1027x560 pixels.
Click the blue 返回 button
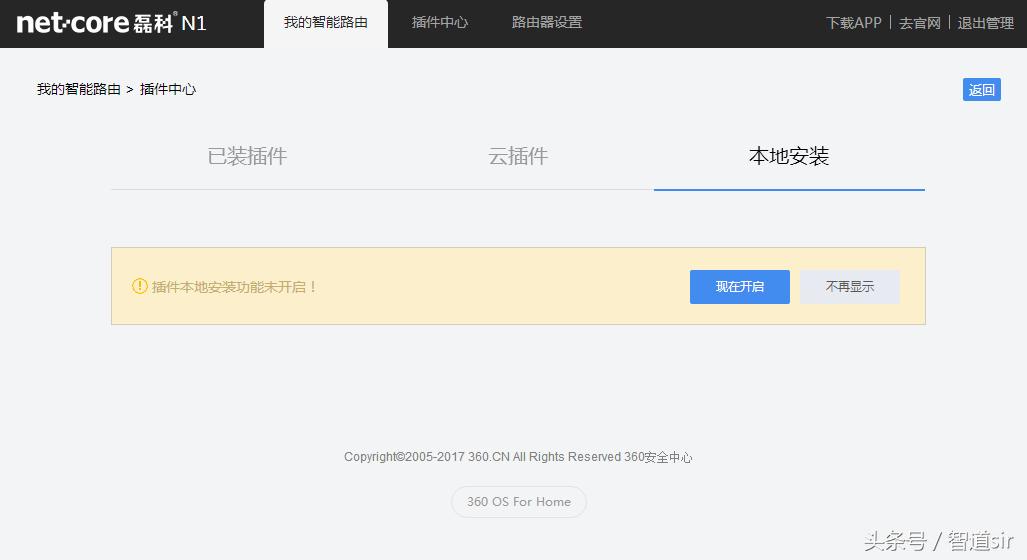pyautogui.click(x=981, y=90)
